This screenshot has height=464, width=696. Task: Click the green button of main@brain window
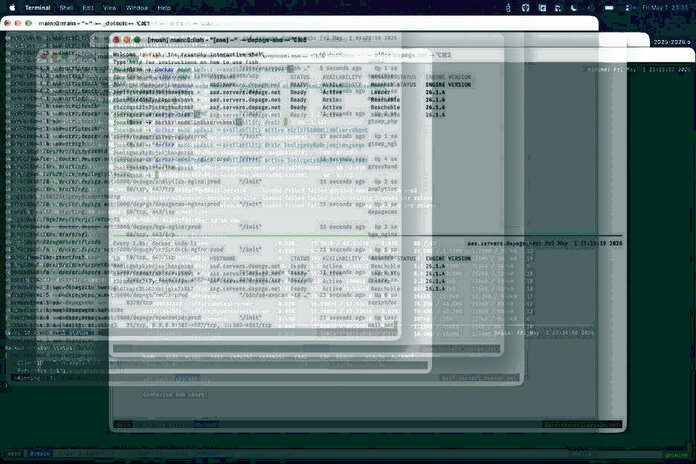point(29,23)
